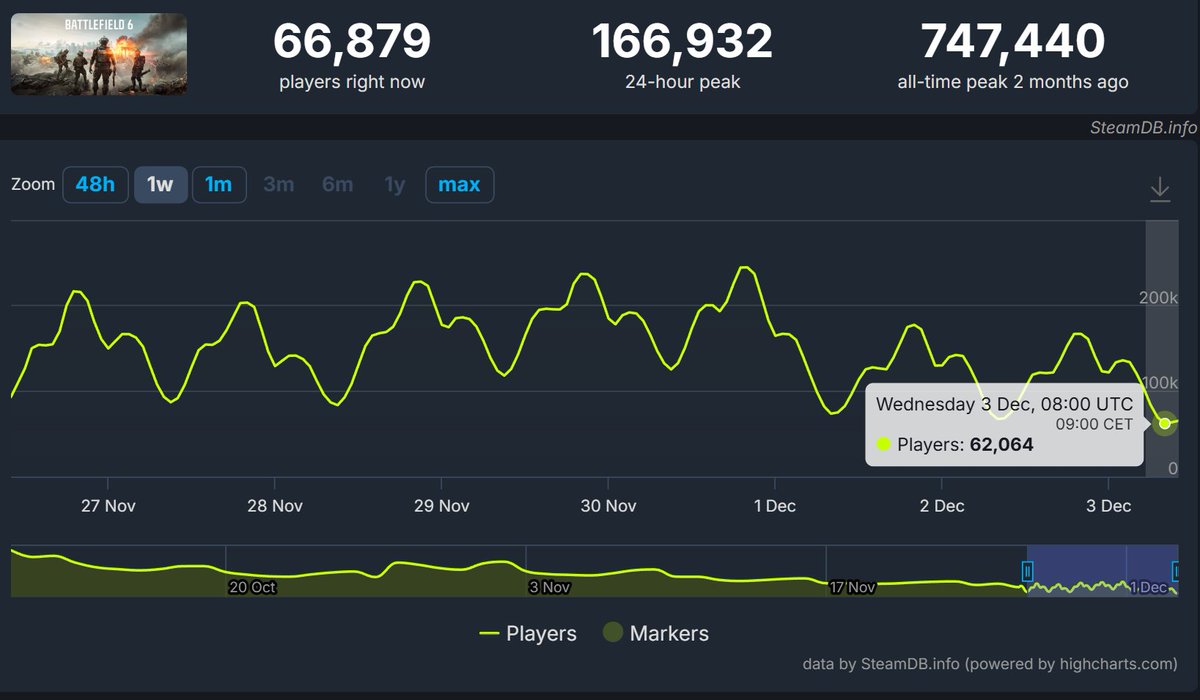Viewport: 1200px width, 700px height.
Task: Click the 66,879 players right now figure
Action: click(352, 42)
